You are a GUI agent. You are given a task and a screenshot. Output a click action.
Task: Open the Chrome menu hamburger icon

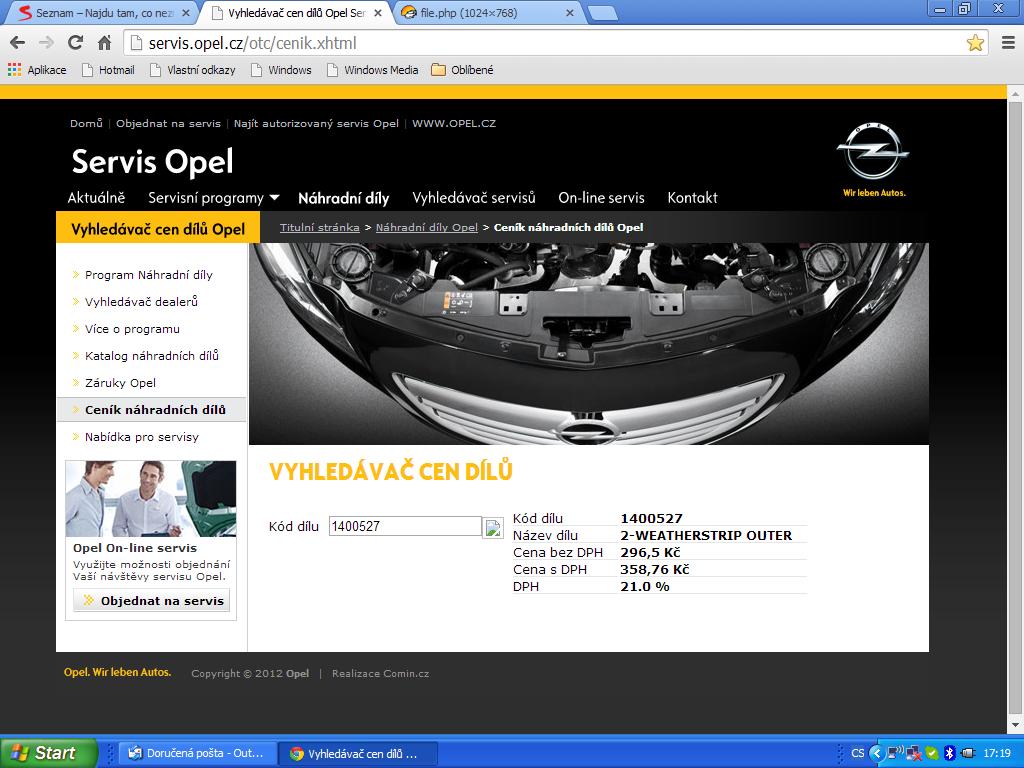click(1006, 43)
